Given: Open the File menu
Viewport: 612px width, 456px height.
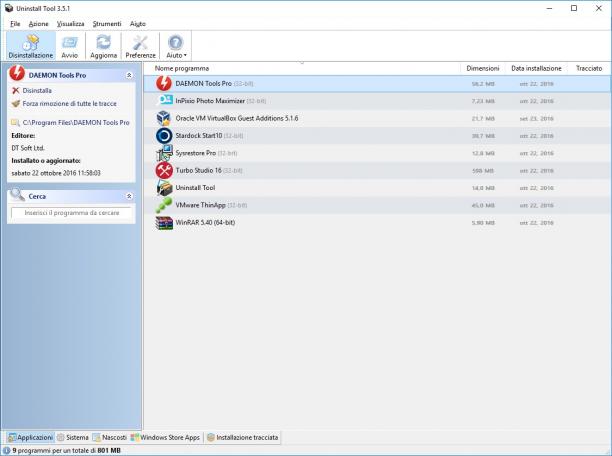Looking at the screenshot, I should click(x=15, y=24).
